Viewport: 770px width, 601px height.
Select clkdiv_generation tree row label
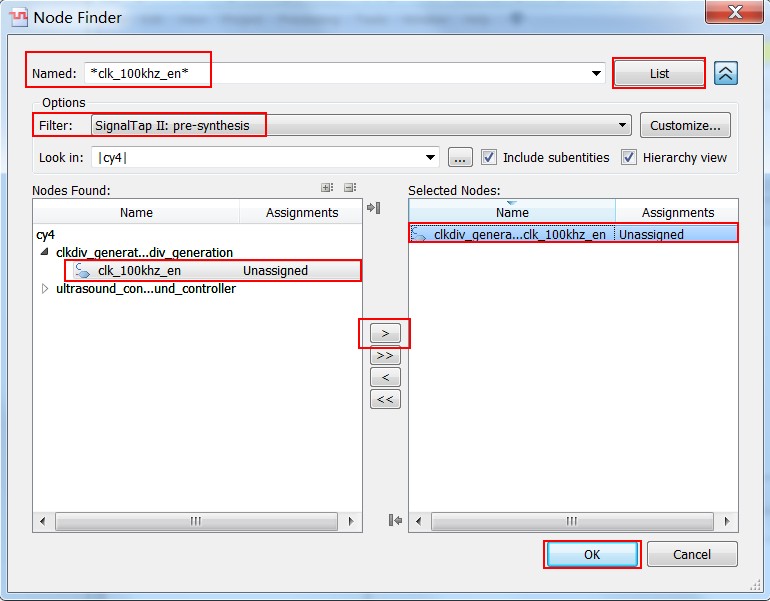pos(144,252)
